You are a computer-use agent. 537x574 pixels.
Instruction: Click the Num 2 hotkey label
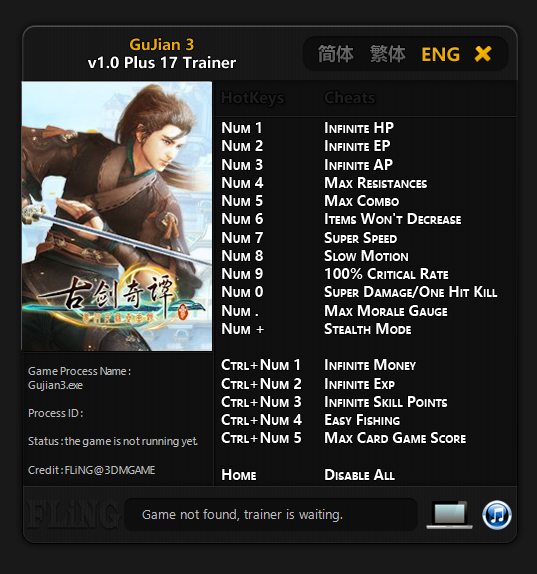coord(242,146)
